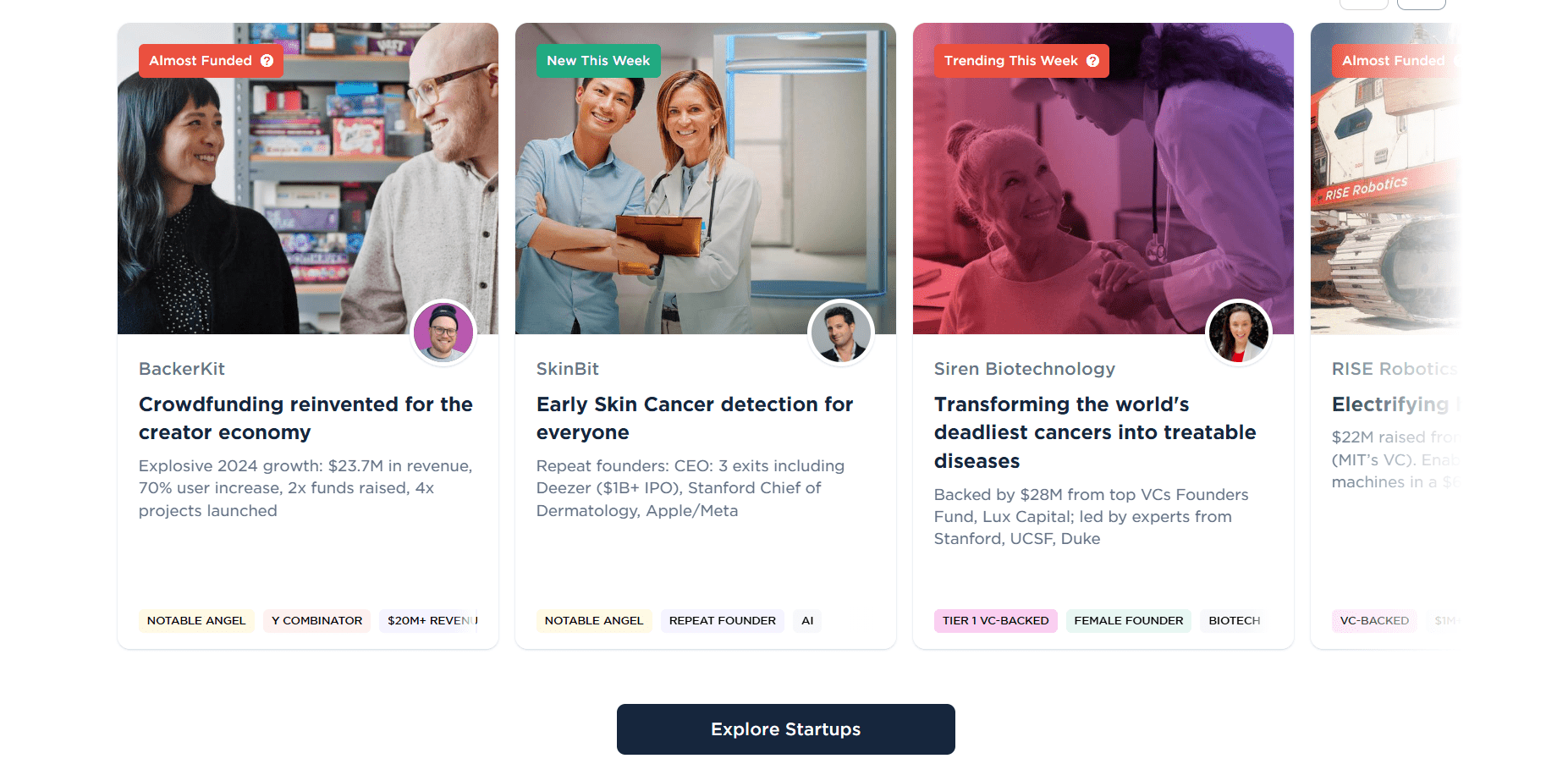This screenshot has height=775, width=1568.
Task: Click the AI tag on the SkinBit card
Action: pyautogui.click(x=807, y=621)
